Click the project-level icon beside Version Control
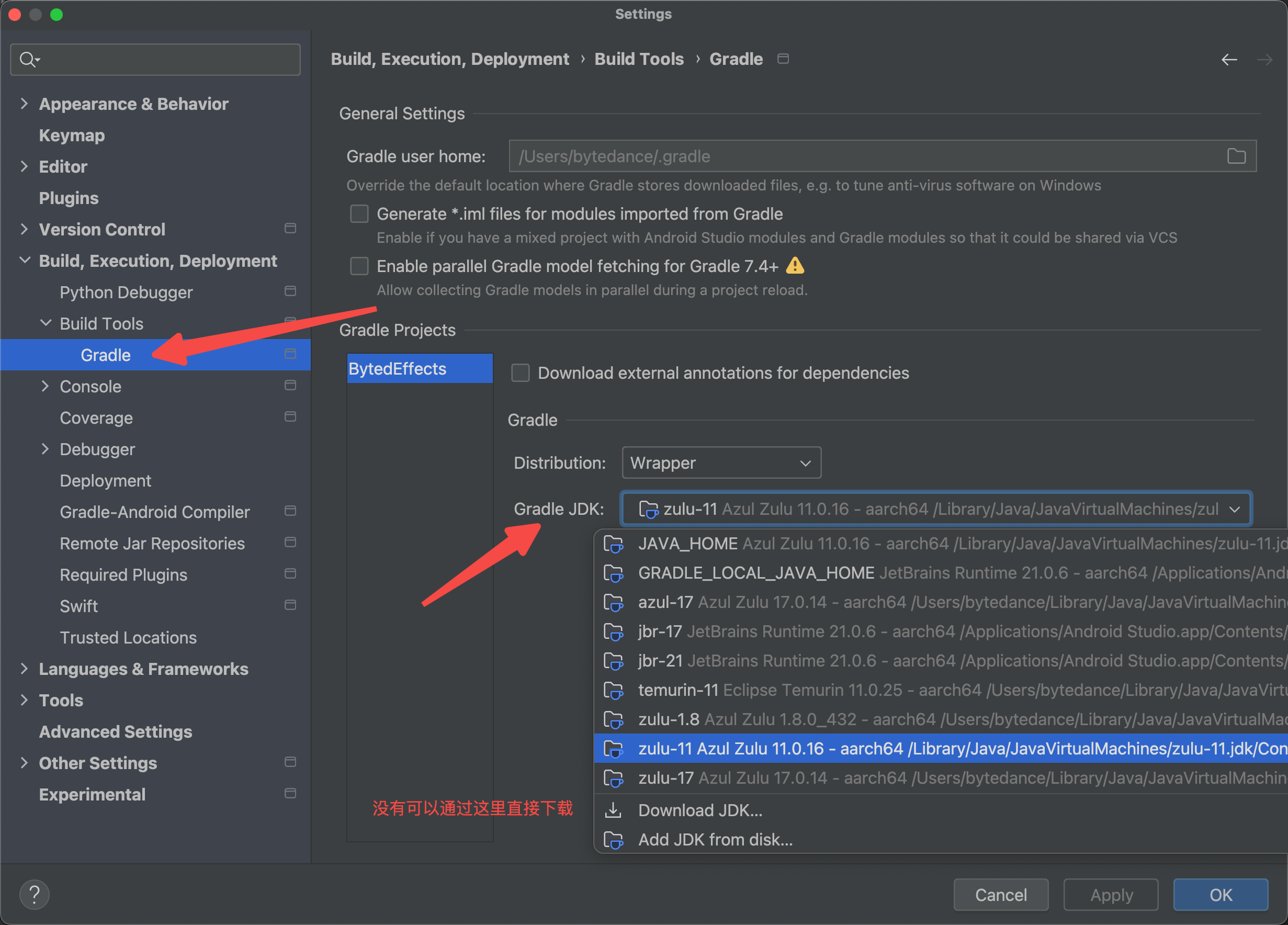Viewport: 1288px width, 925px height. click(290, 229)
